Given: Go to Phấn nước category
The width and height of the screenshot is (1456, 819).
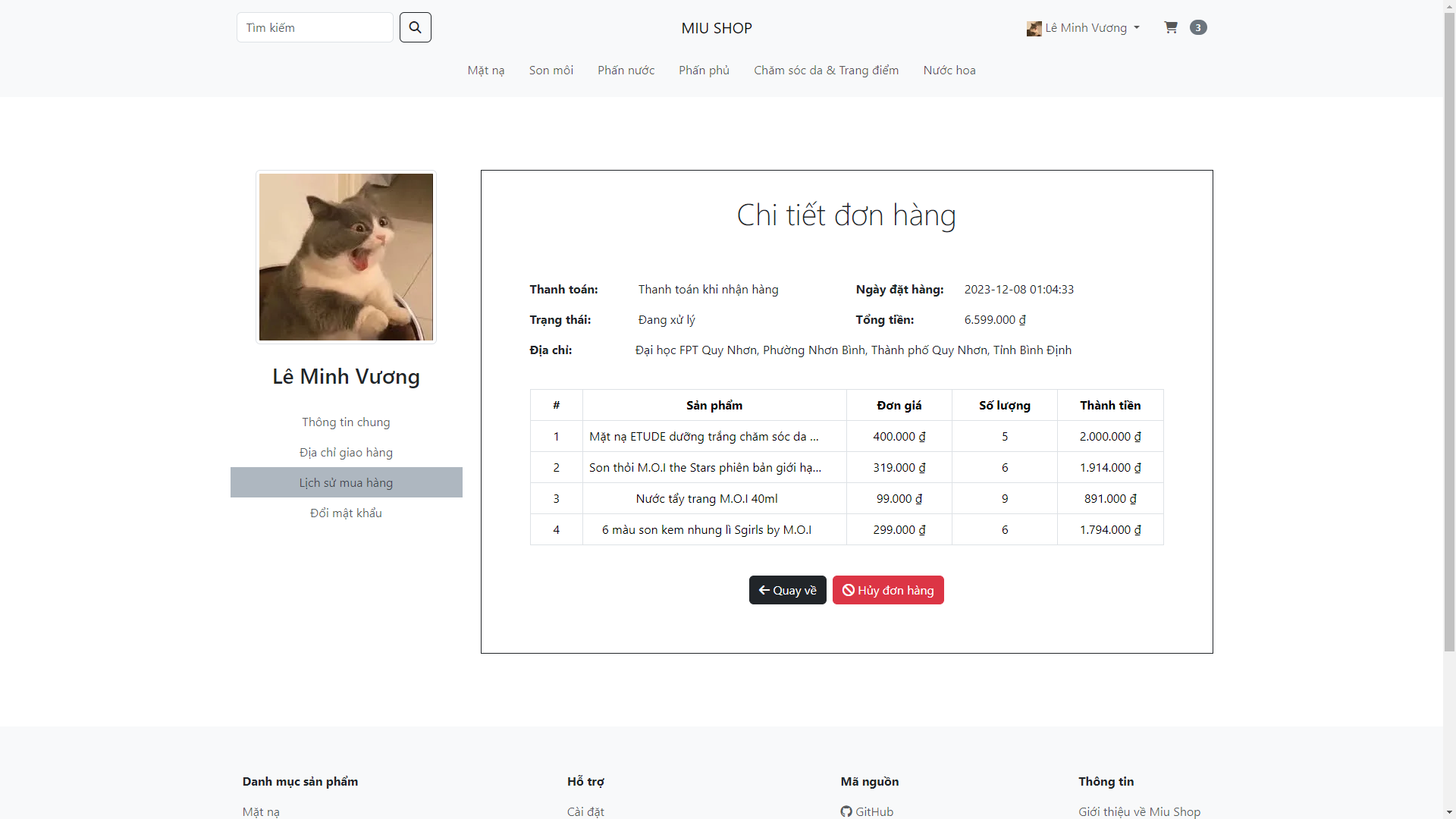Looking at the screenshot, I should point(626,70).
